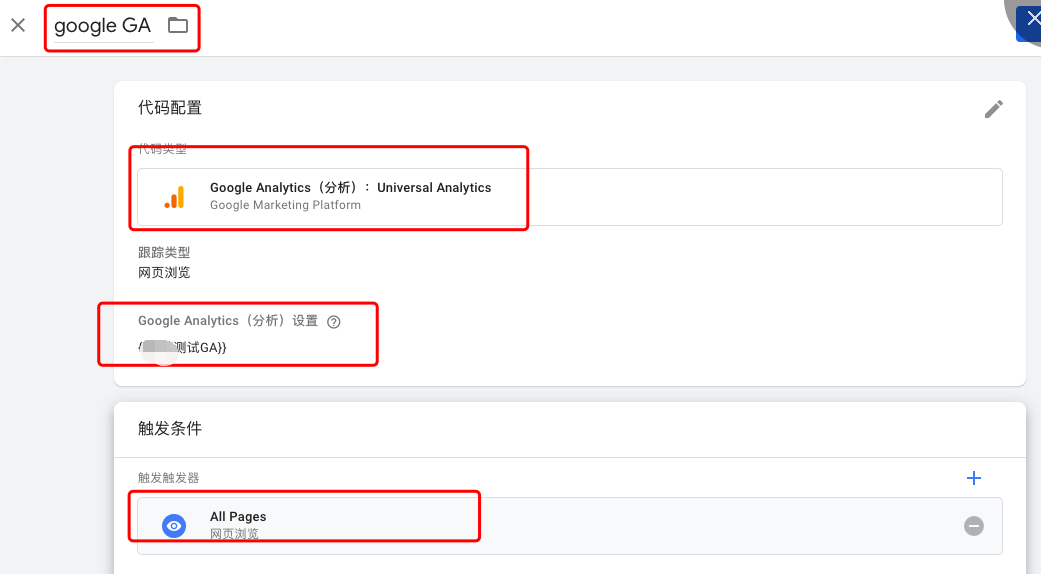The width and height of the screenshot is (1041, 574).
Task: Remove the All Pages trigger with minus icon
Action: click(973, 526)
